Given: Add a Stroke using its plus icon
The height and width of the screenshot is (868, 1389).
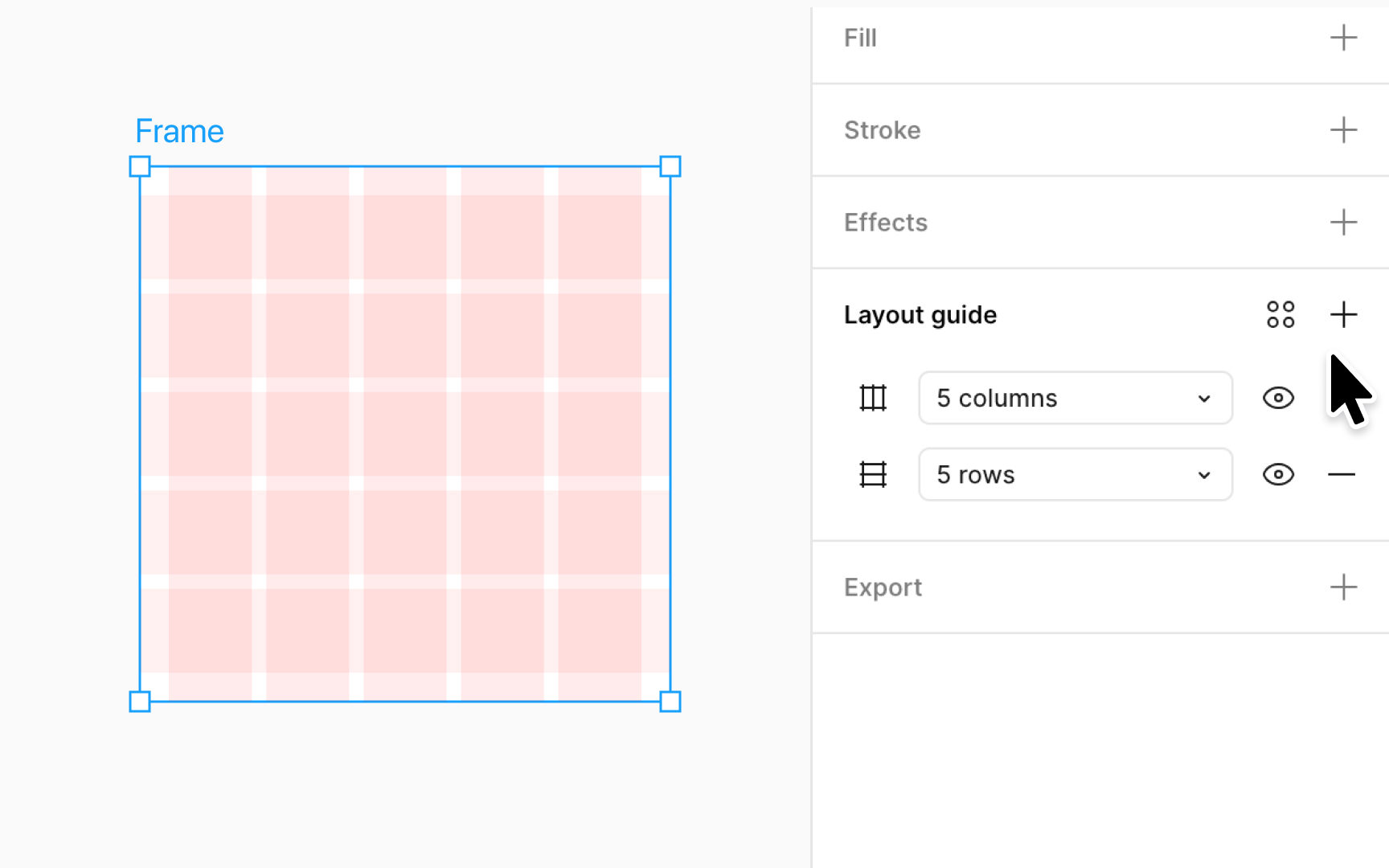Looking at the screenshot, I should tap(1343, 129).
